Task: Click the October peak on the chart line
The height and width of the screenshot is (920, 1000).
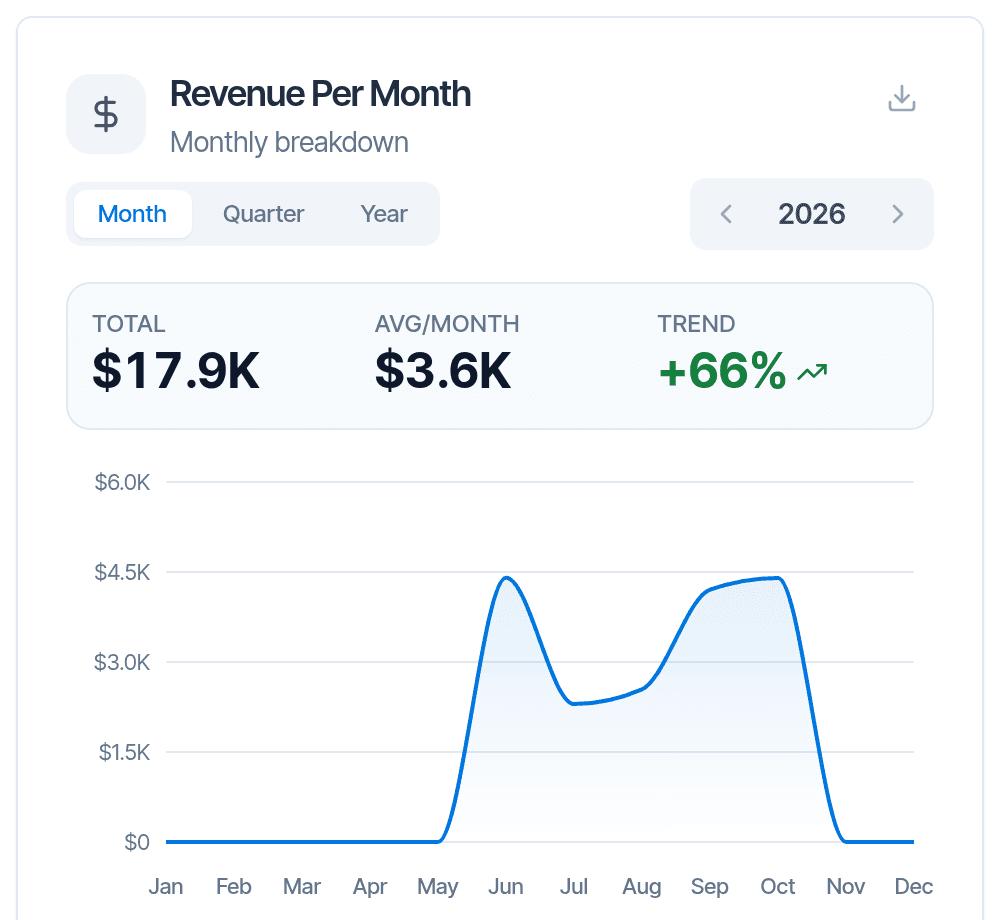Action: tap(777, 578)
